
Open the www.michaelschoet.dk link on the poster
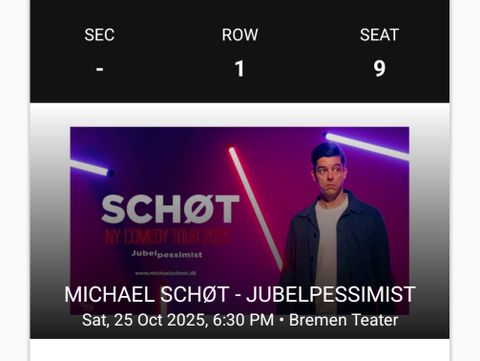point(166,273)
